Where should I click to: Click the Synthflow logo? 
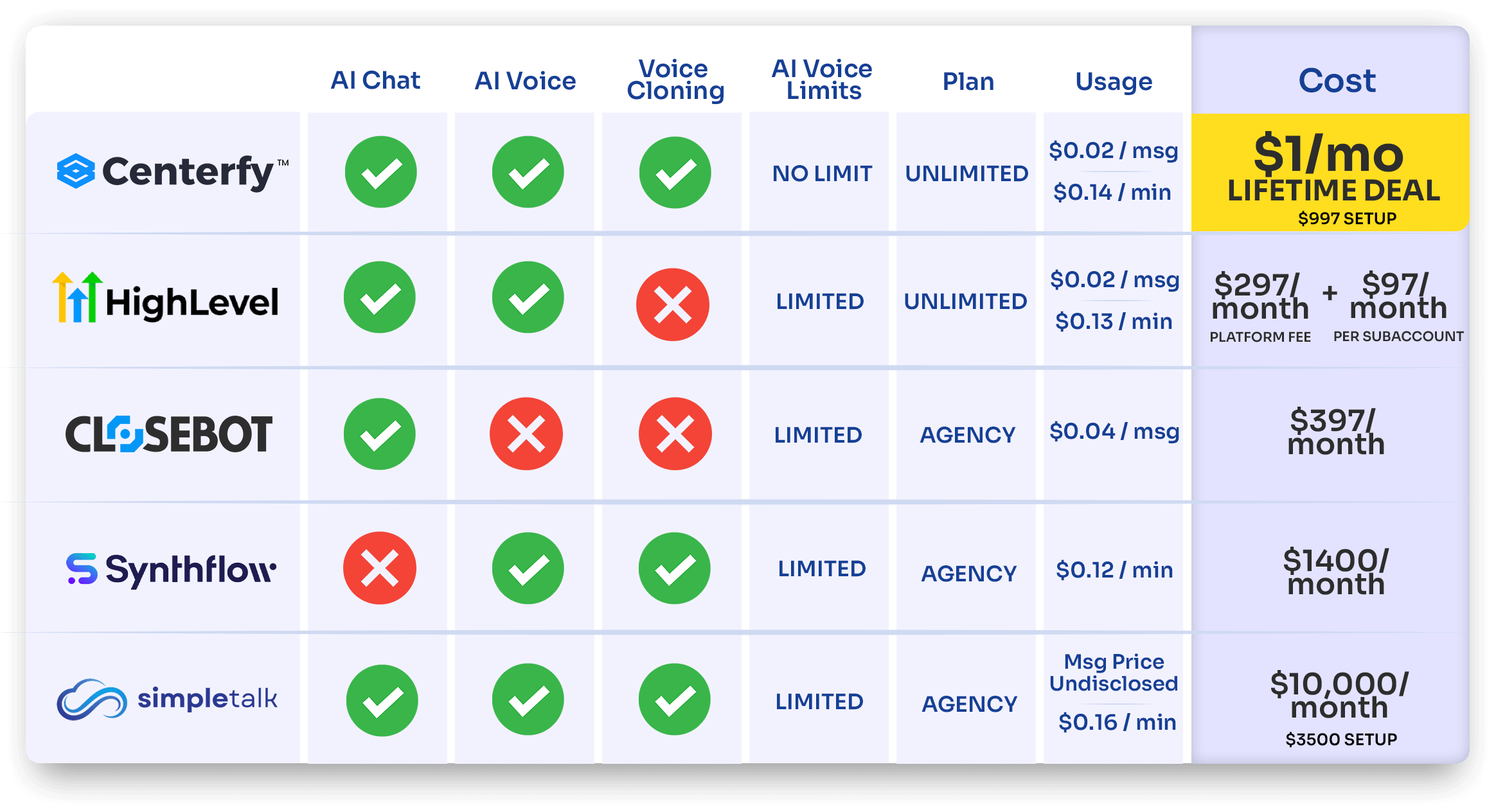tap(172, 570)
